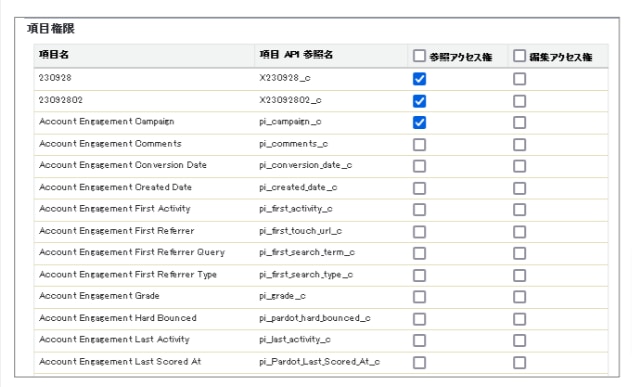Viewport: 632px width, 387px height.
Task: Select the Account Engagement First Referrer Query name
Action: point(132,252)
